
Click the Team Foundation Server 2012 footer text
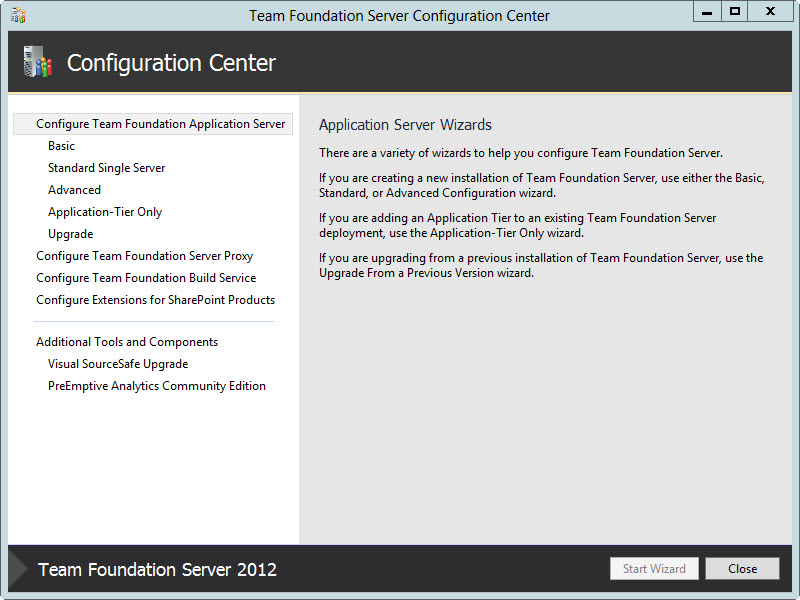click(157, 569)
